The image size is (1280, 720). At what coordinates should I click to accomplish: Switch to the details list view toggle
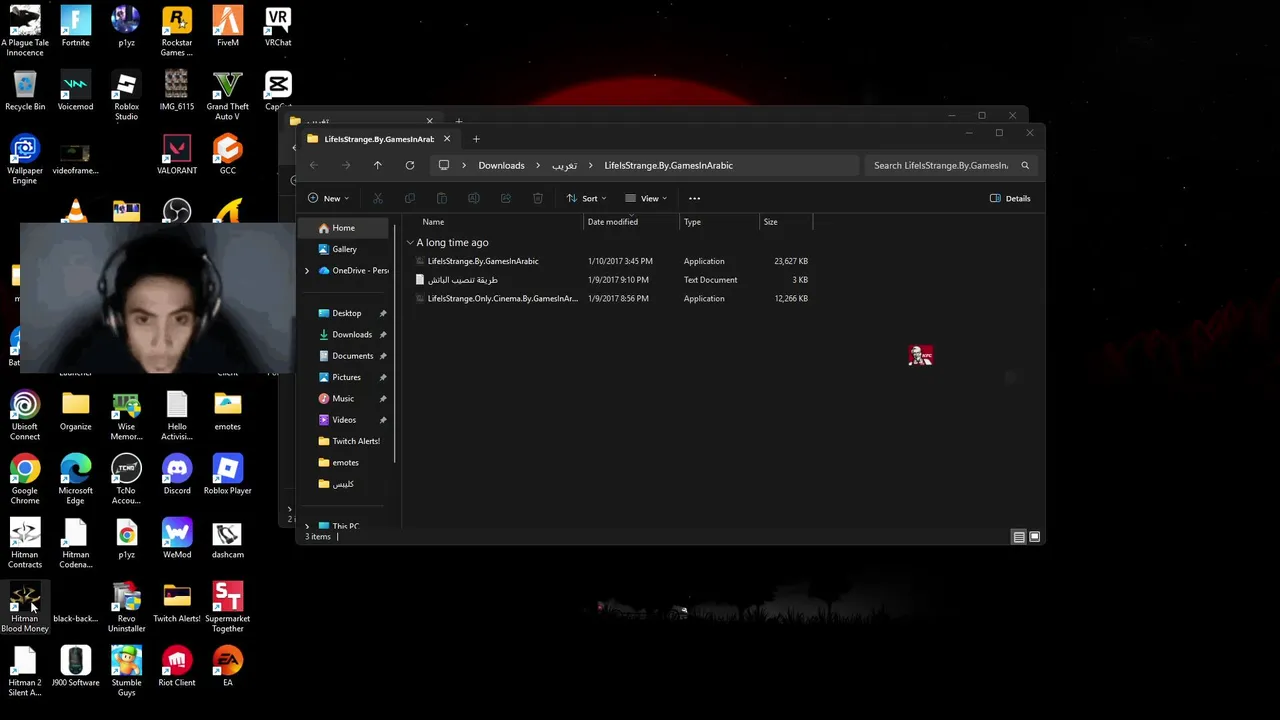(1019, 537)
